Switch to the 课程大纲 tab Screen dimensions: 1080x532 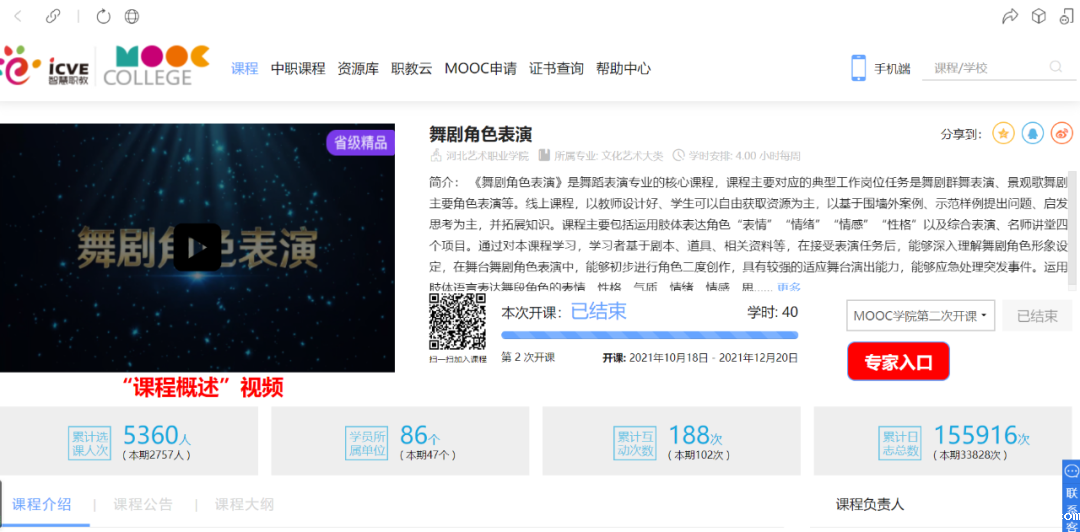(x=244, y=504)
